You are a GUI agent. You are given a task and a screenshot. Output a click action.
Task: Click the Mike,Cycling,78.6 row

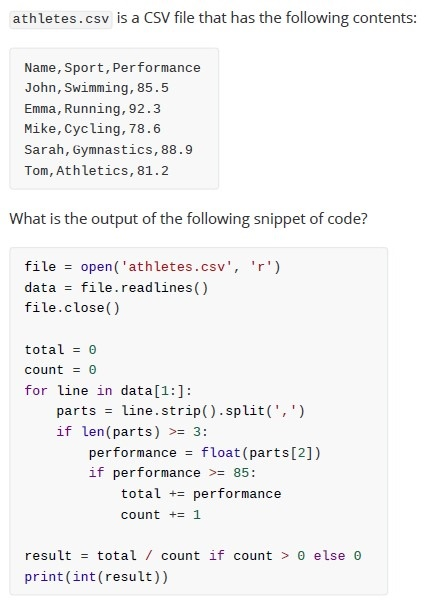coord(92,129)
